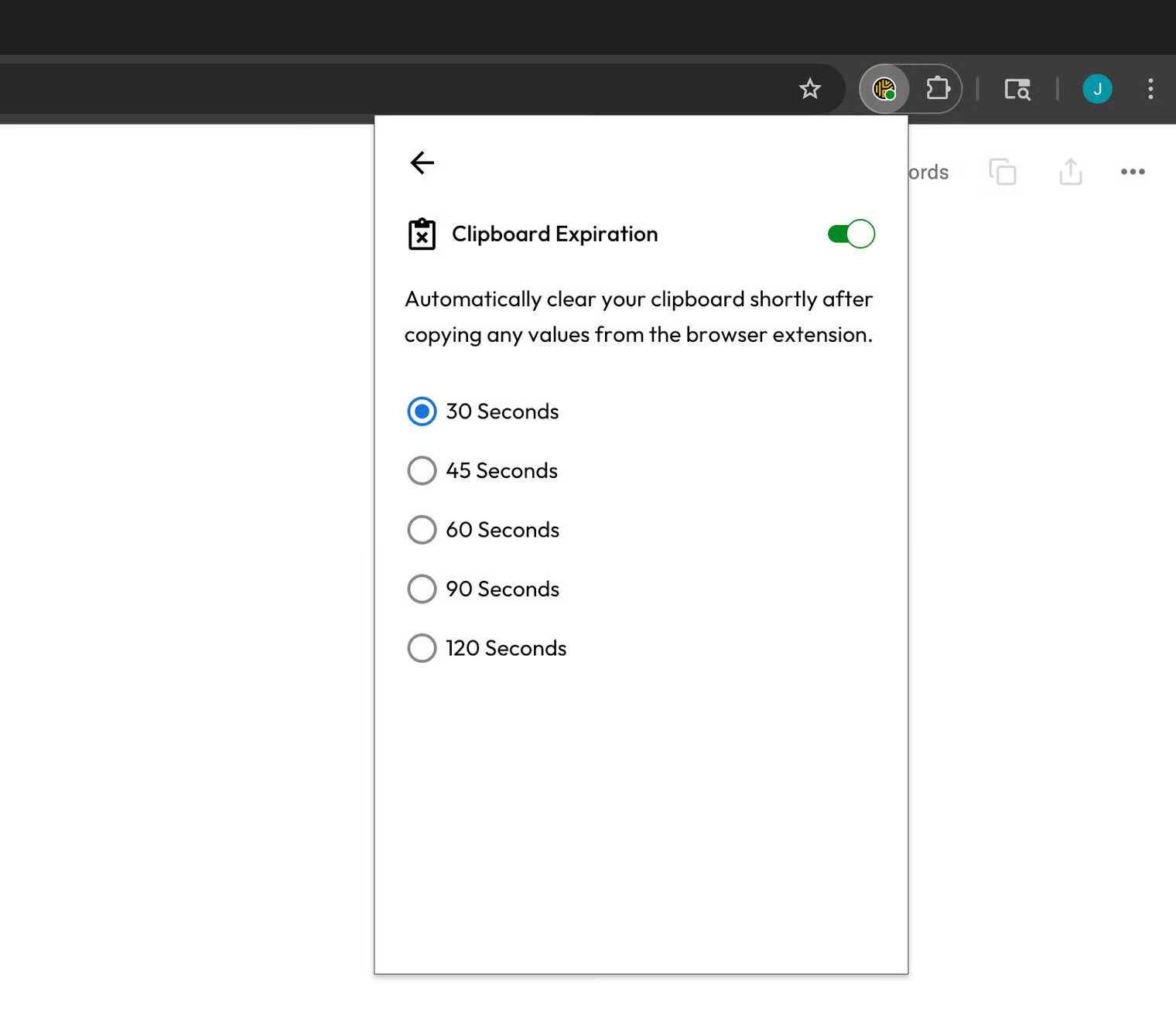Choose the 45 Seconds expiration option

(x=422, y=470)
